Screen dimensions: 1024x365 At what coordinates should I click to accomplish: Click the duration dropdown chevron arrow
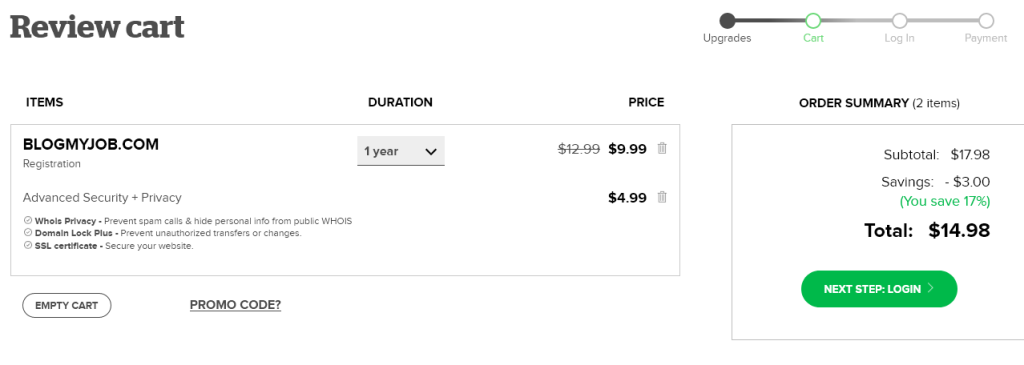click(x=430, y=151)
